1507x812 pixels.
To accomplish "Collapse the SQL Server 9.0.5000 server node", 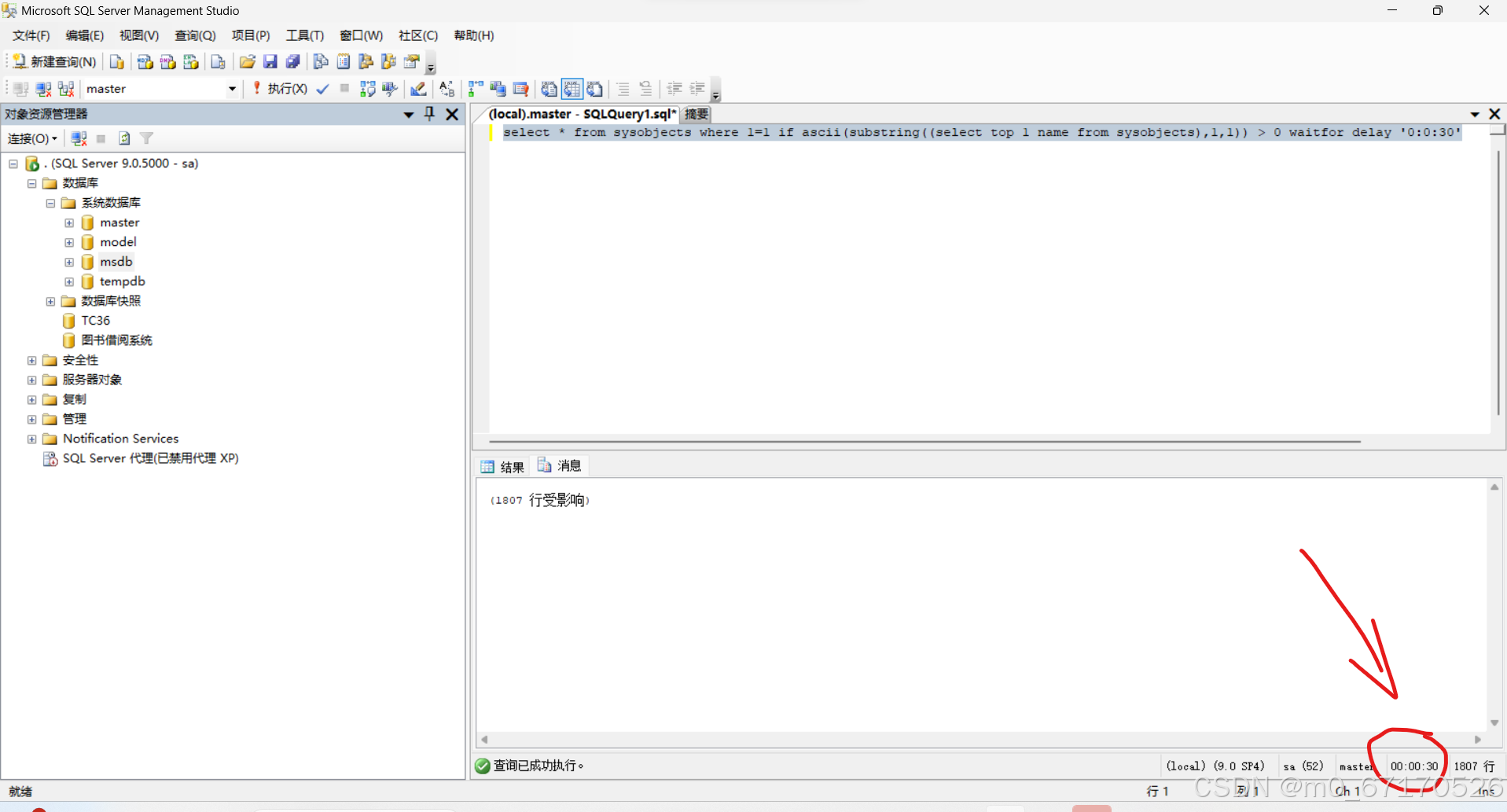I will 13,164.
